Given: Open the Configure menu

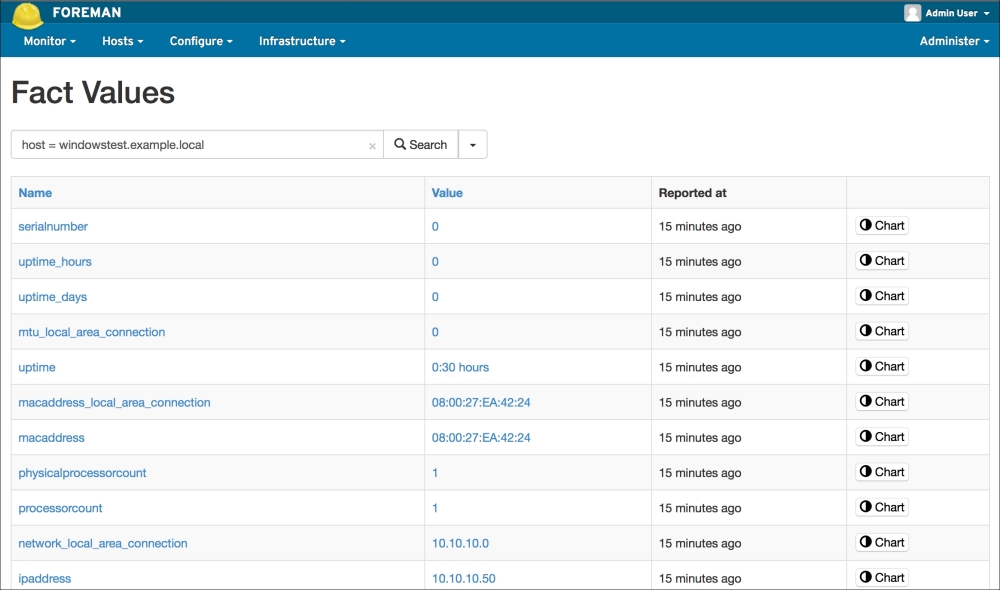Looking at the screenshot, I should pyautogui.click(x=201, y=41).
